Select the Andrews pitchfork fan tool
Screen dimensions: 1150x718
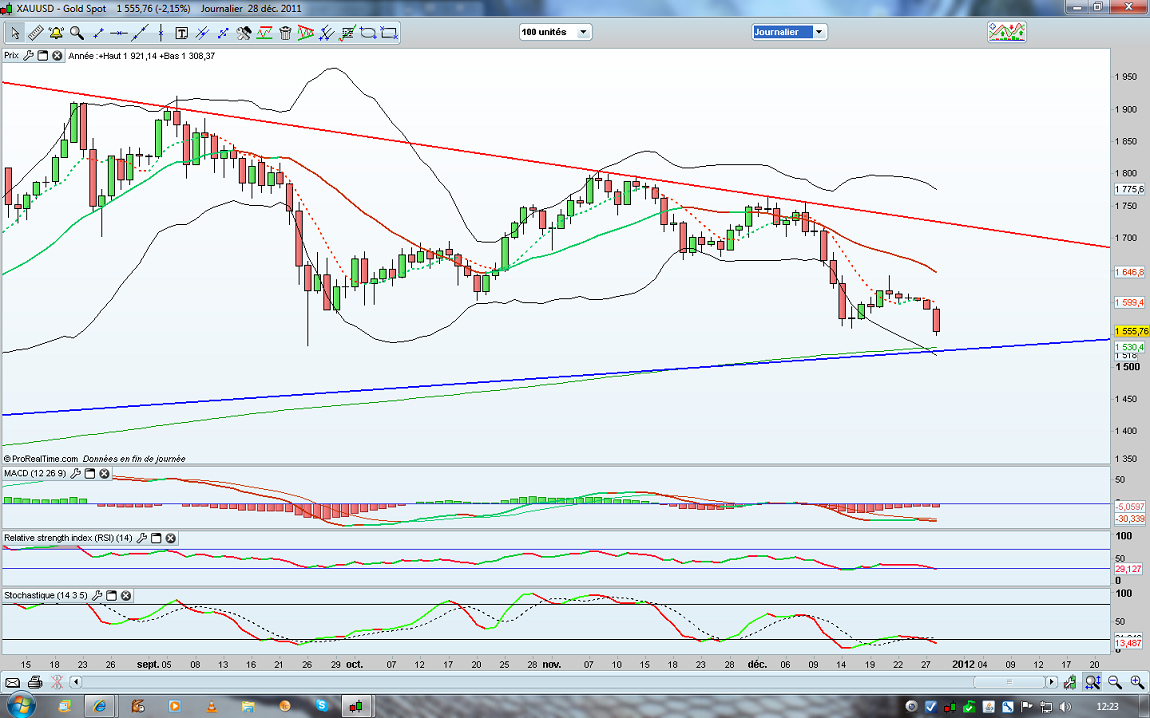point(327,33)
